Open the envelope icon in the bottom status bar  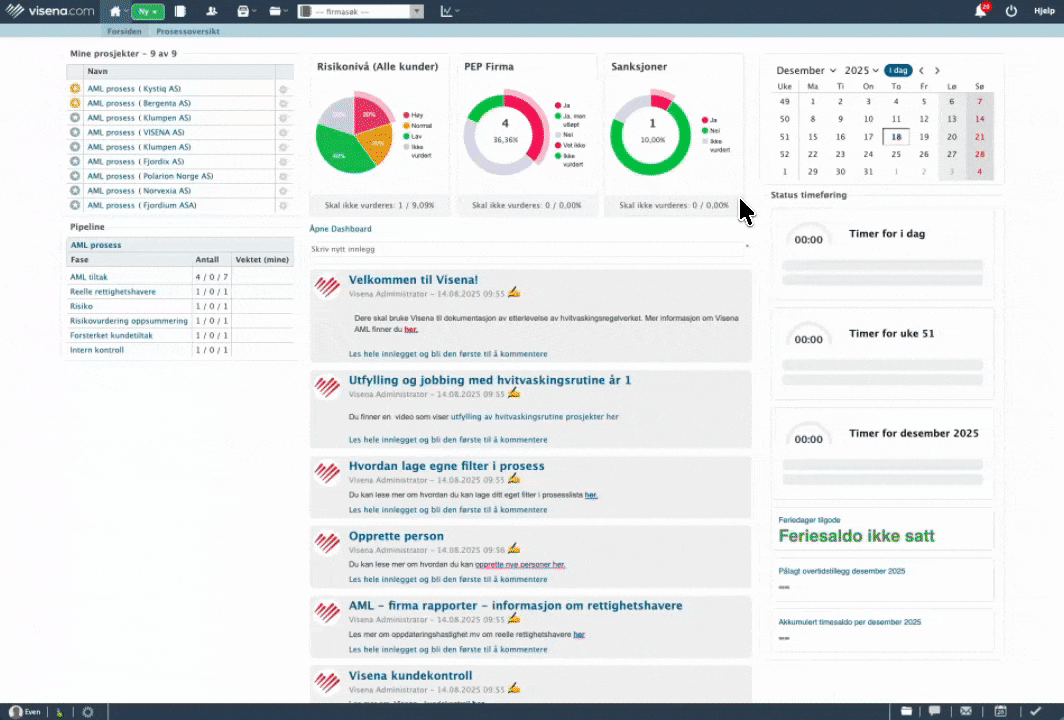point(964,712)
